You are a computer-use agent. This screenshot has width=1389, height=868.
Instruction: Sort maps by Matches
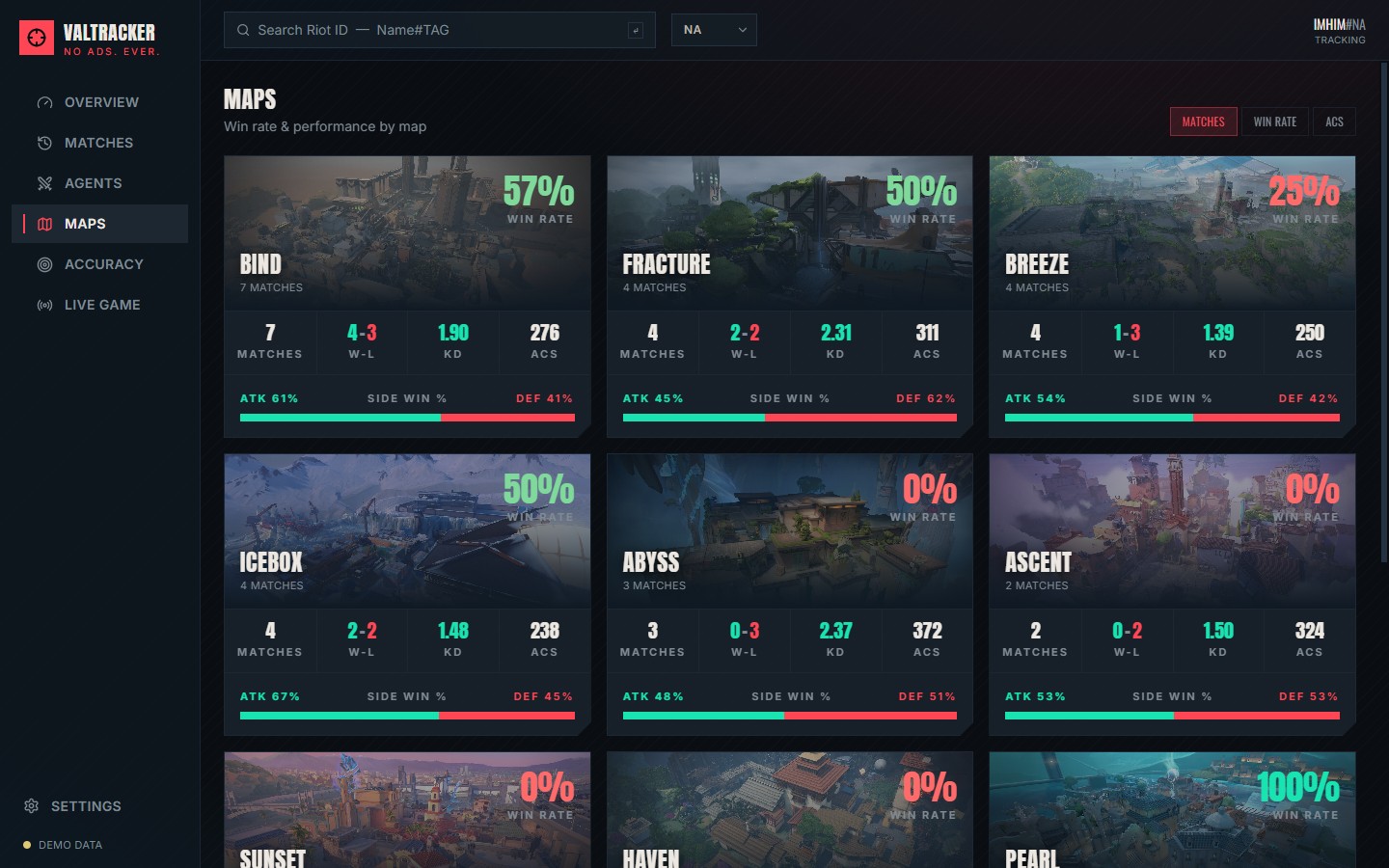[1203, 122]
